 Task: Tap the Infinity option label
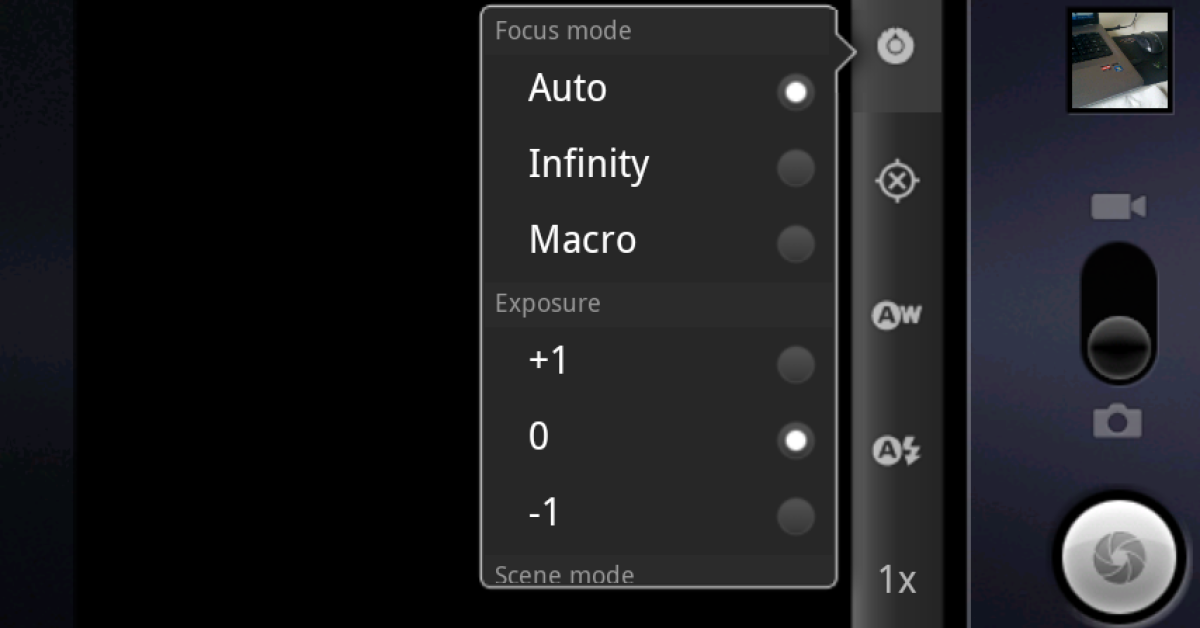[588, 164]
